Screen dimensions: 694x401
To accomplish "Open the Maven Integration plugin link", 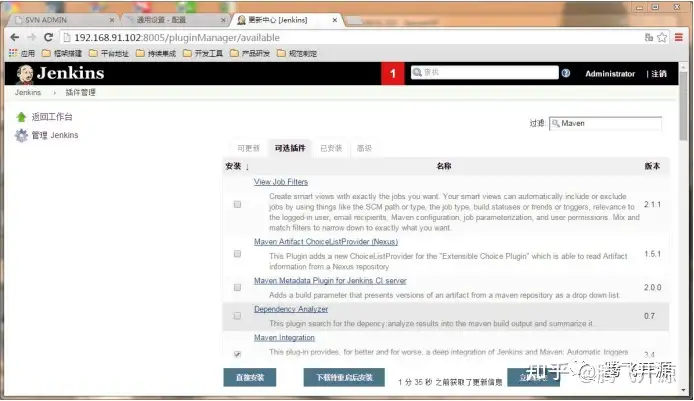I will click(284, 338).
